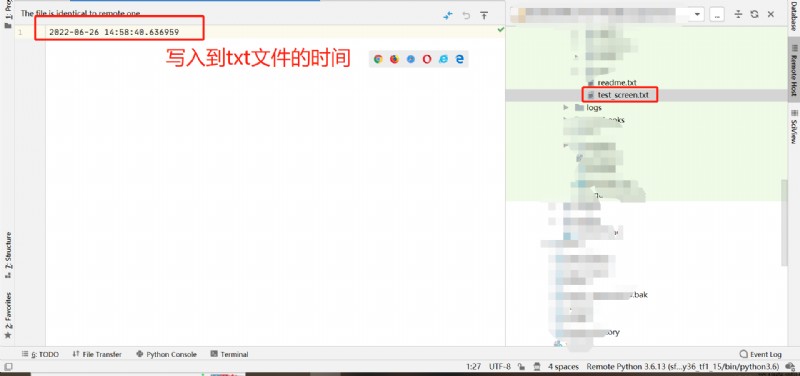Open file in Chrome browser icon

pos(378,59)
